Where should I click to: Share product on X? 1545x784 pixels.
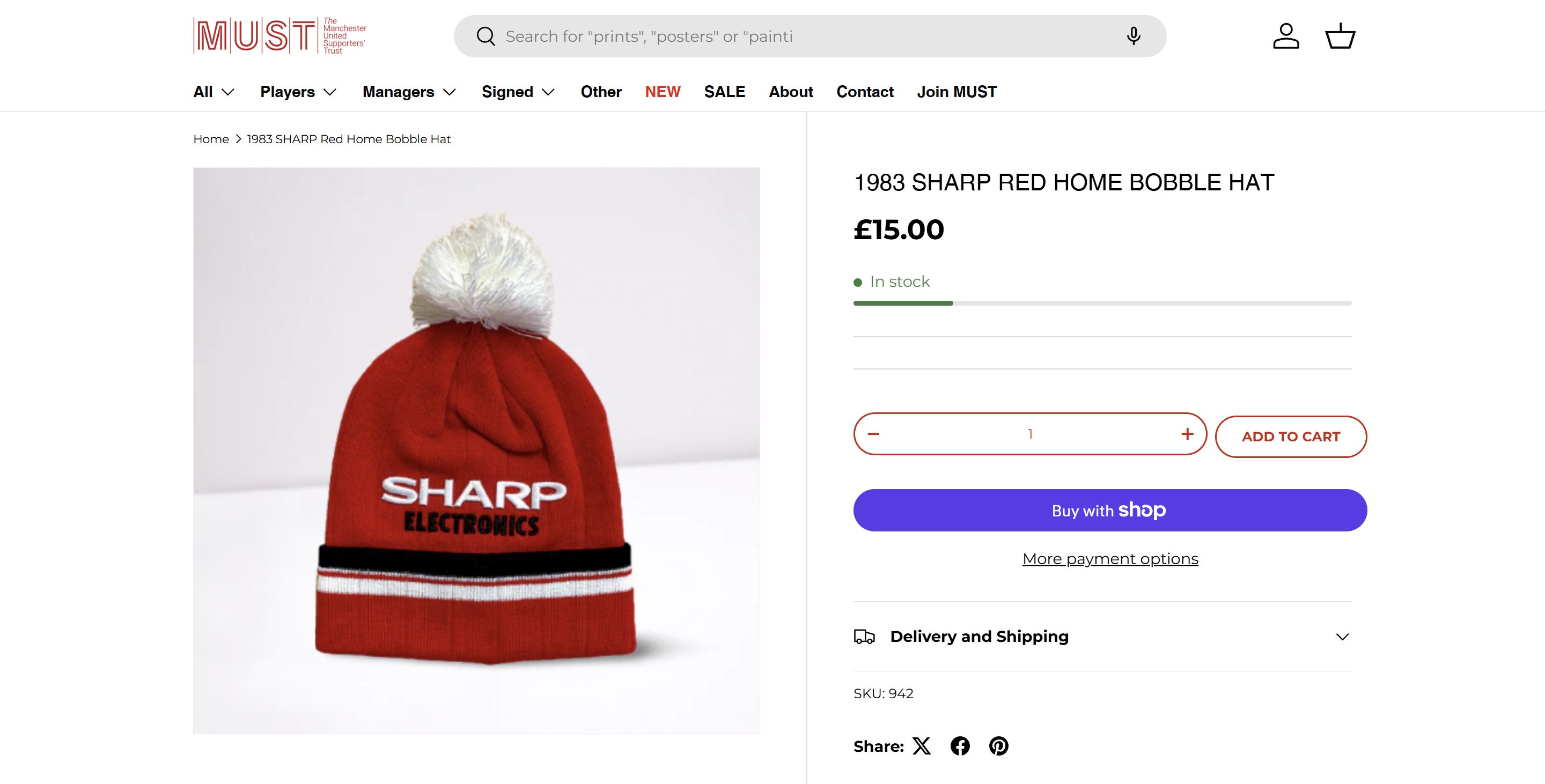[x=922, y=746]
